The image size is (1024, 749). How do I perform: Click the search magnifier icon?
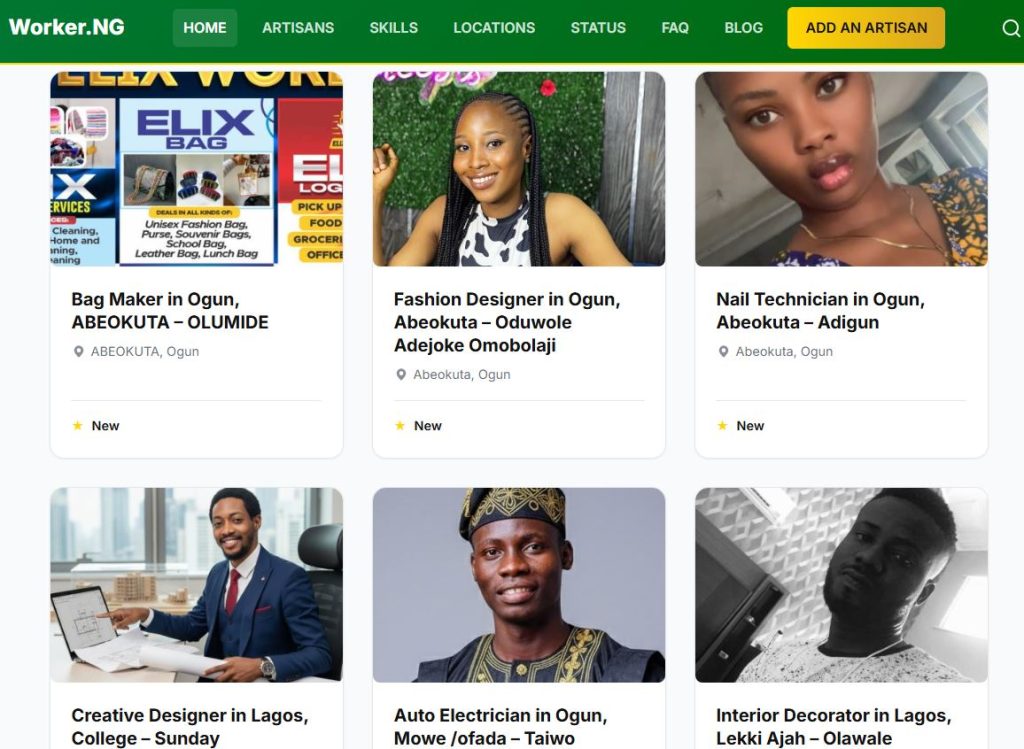pos(1010,28)
